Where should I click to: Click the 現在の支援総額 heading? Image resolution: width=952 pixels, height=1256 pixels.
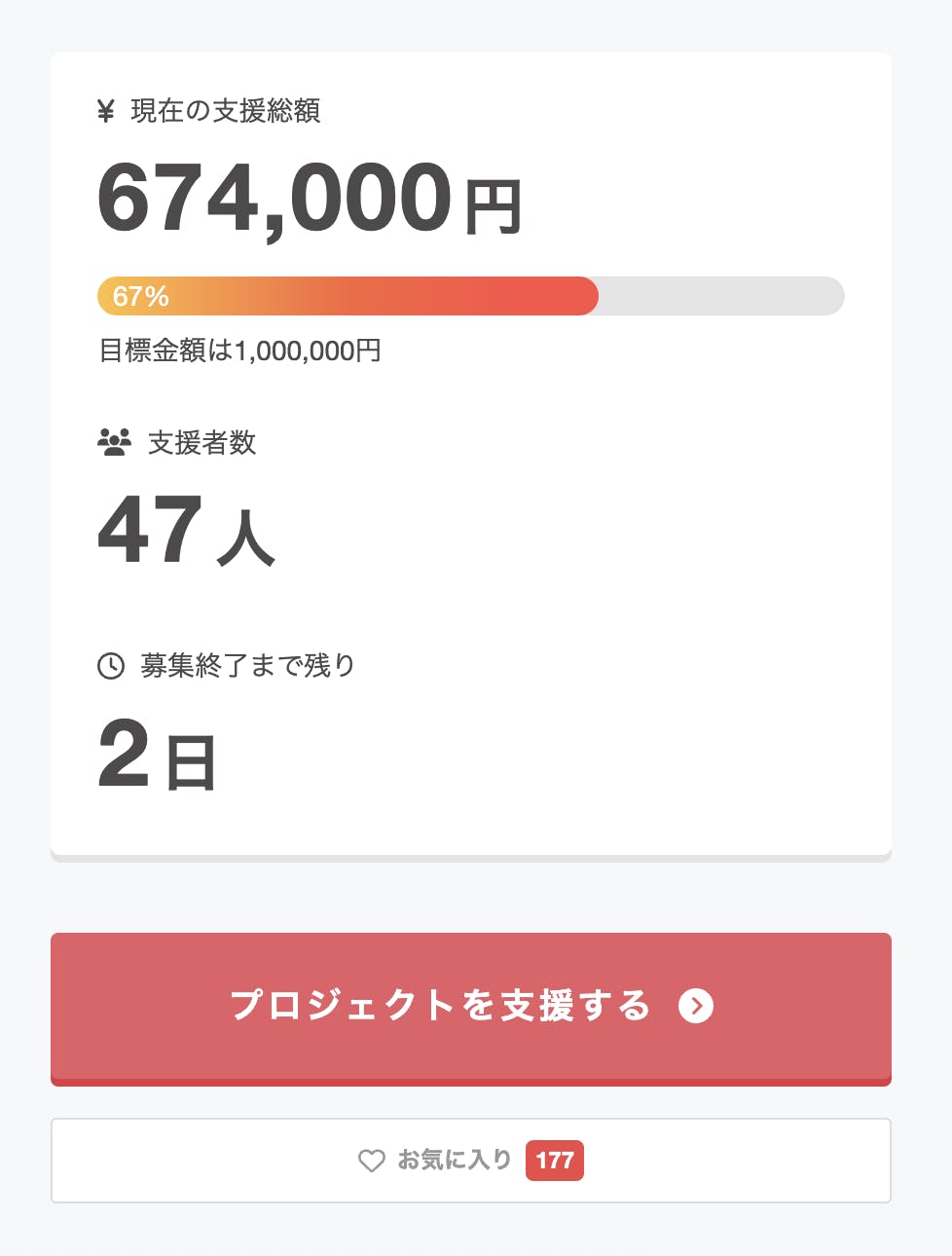tap(226, 112)
